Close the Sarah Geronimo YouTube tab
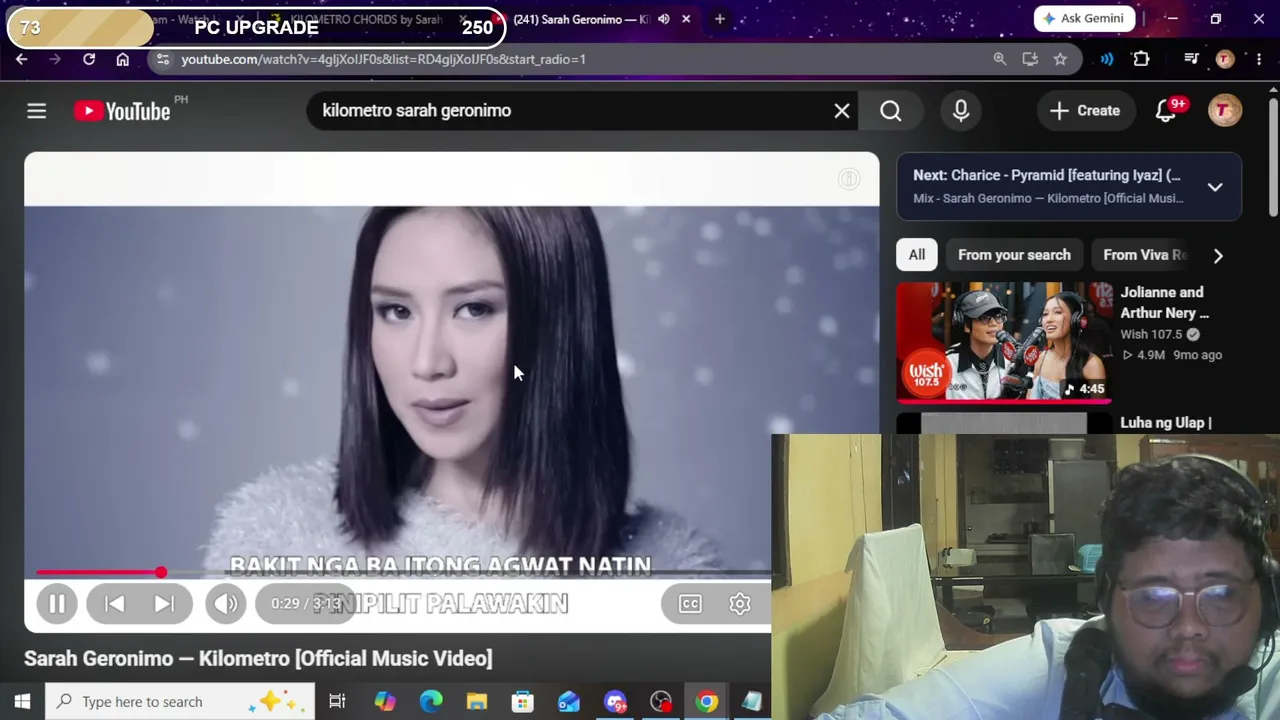The image size is (1280, 720). point(686,19)
